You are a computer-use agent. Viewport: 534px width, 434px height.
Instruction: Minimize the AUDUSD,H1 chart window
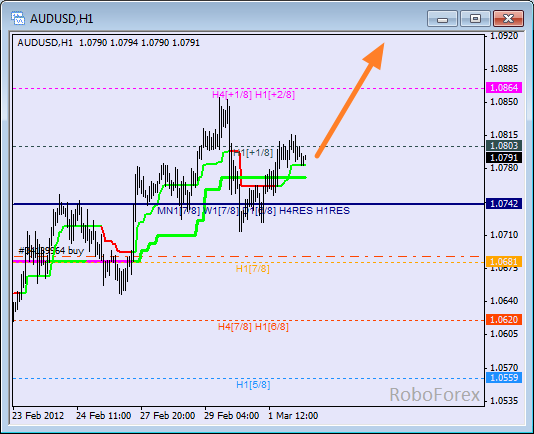tap(442, 19)
